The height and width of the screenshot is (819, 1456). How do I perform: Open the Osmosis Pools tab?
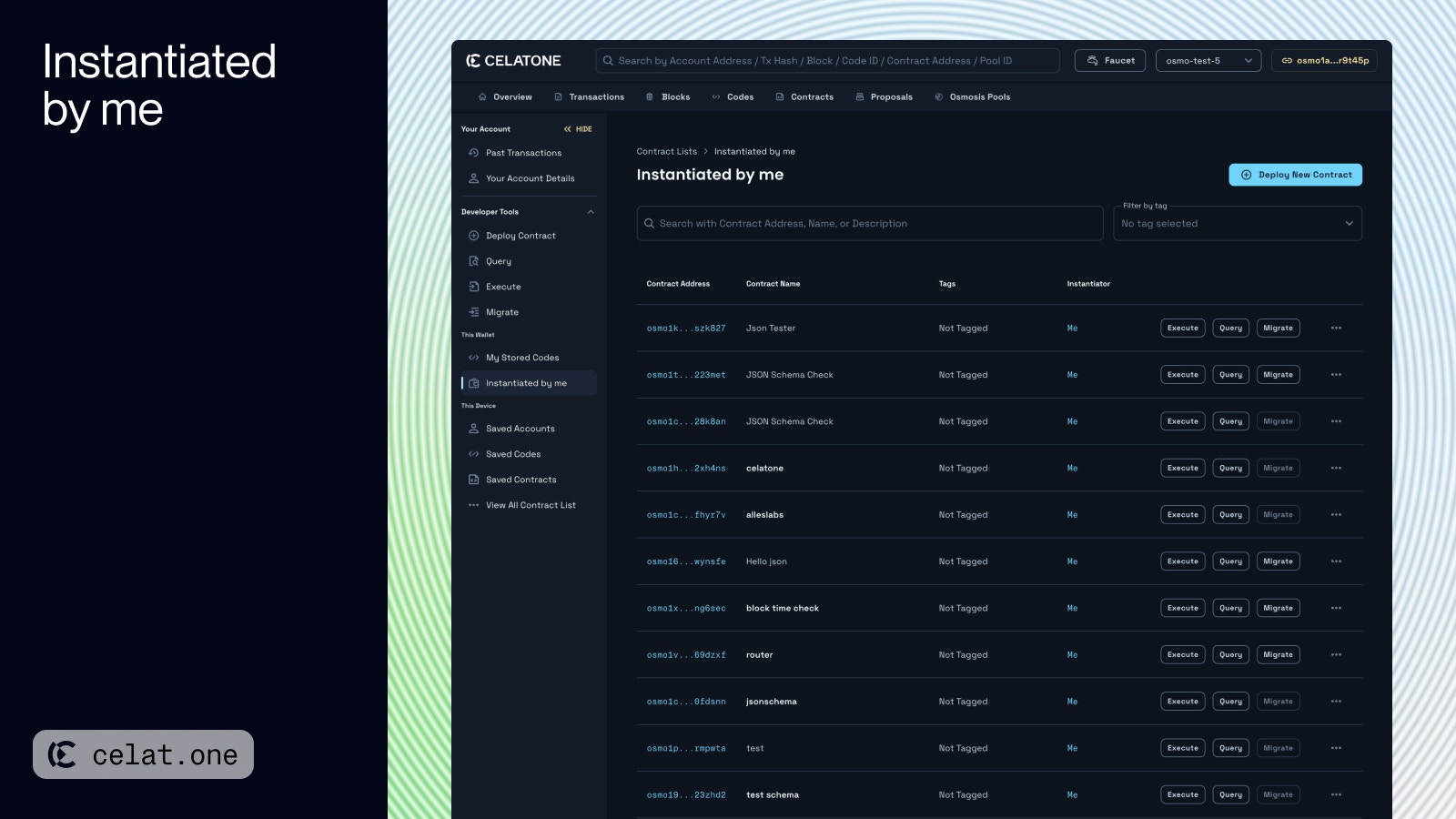972,96
